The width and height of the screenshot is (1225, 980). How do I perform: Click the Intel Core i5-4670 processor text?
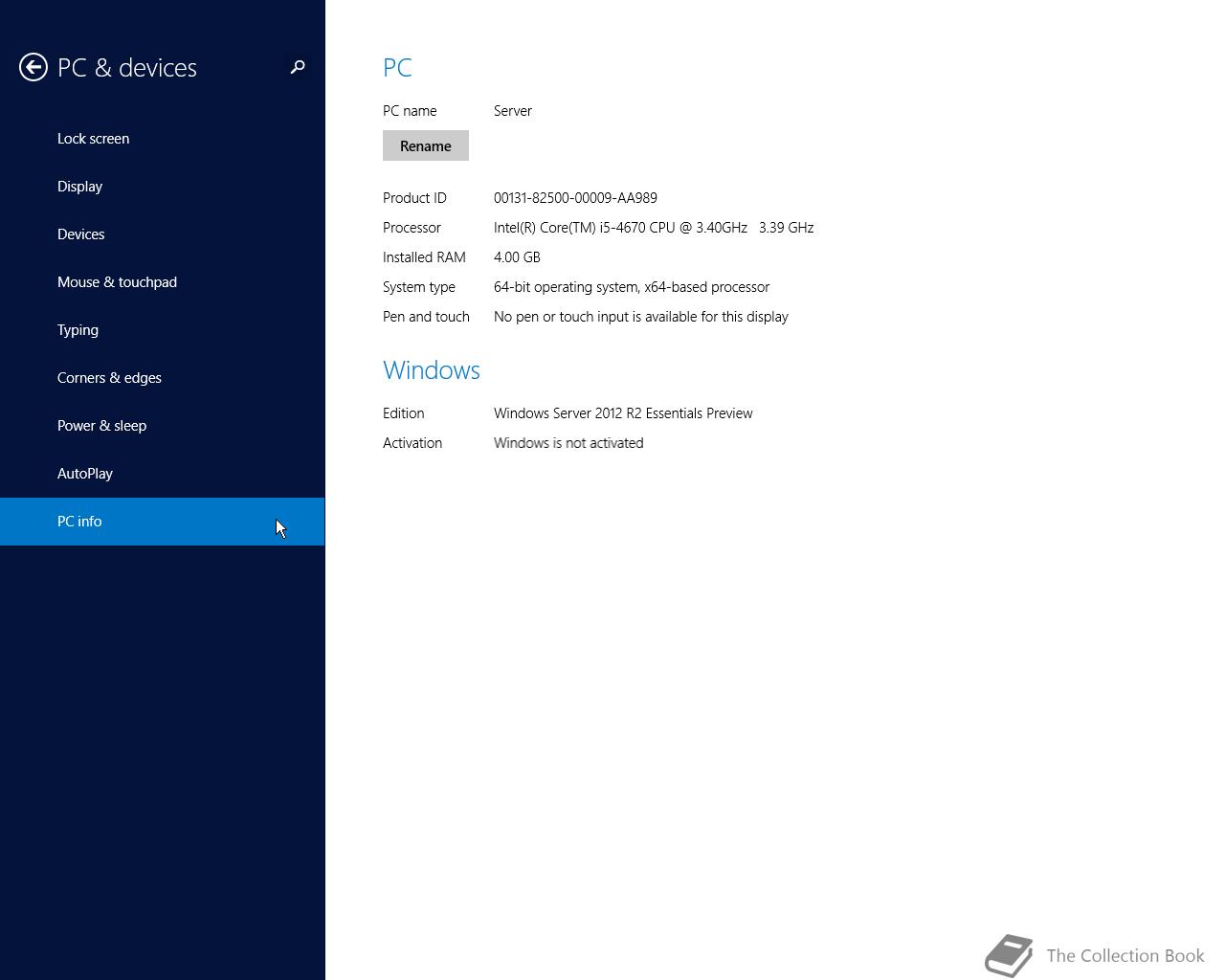point(654,228)
